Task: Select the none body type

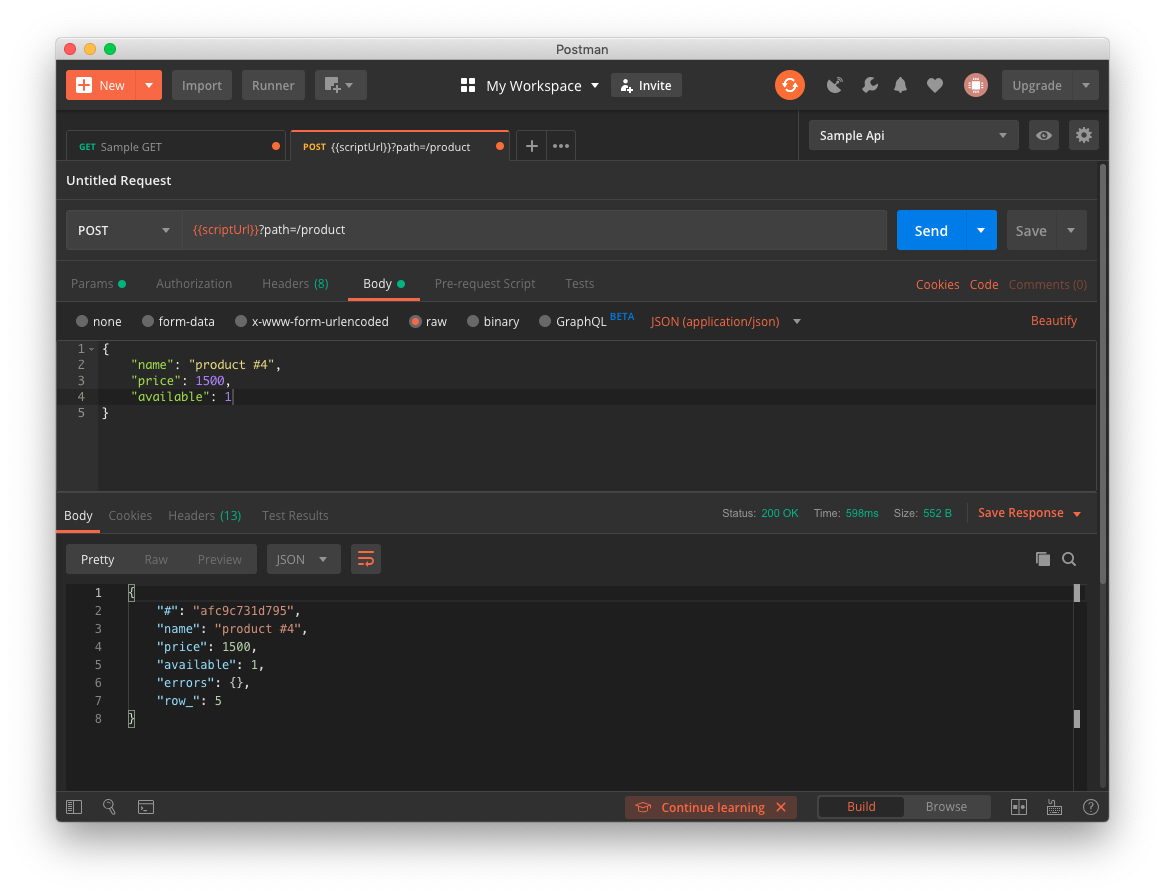Action: [x=82, y=322]
